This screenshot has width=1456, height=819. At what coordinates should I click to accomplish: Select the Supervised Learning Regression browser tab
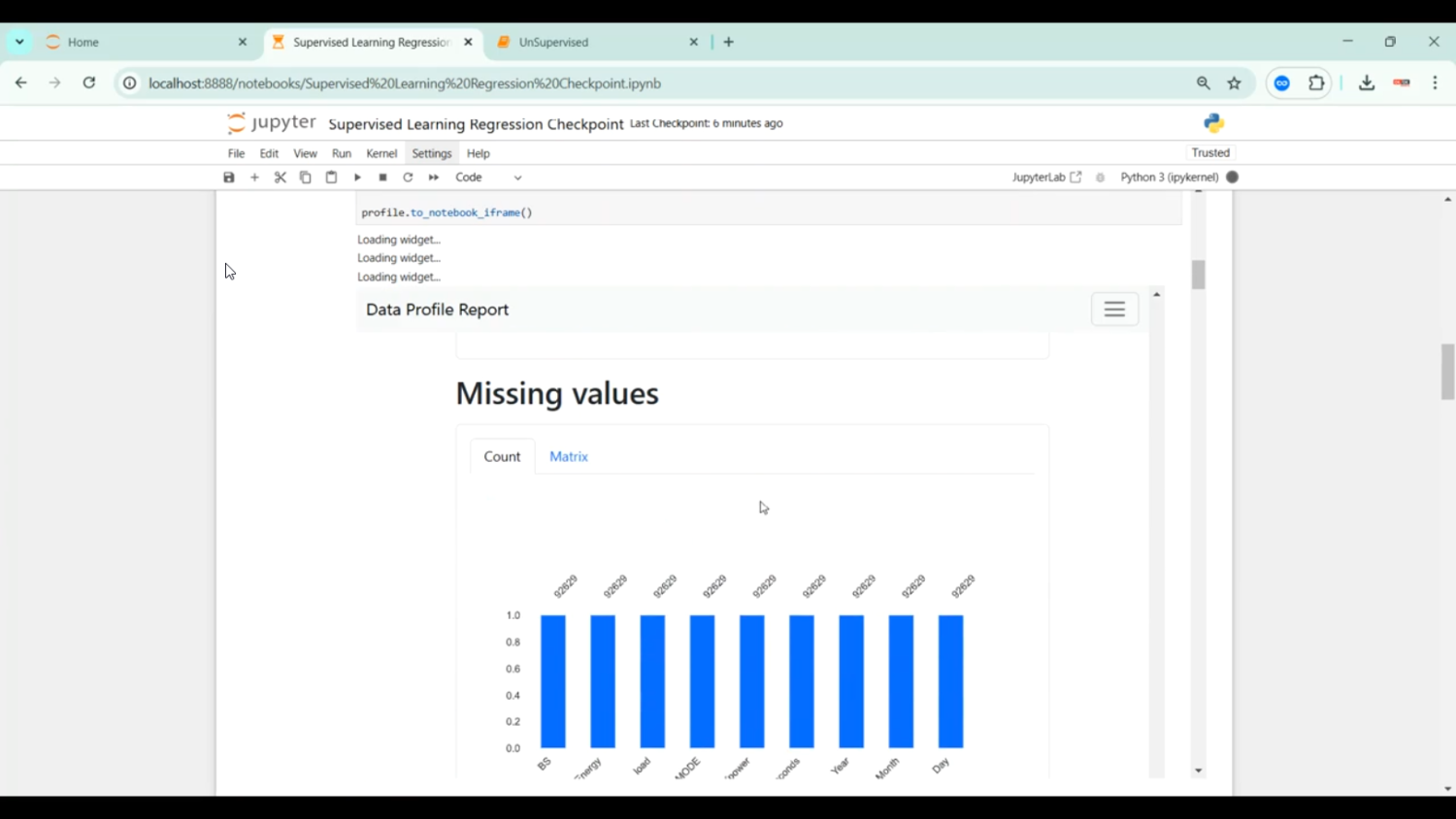[373, 42]
